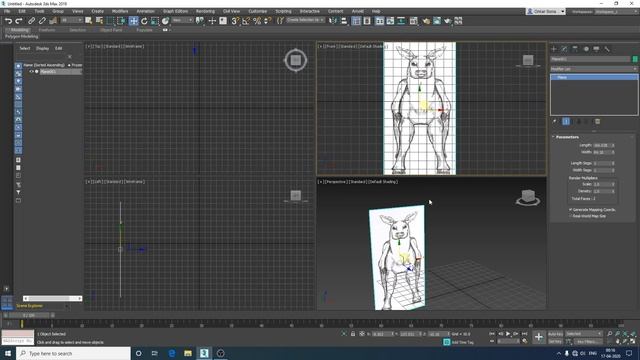The width and height of the screenshot is (640, 360).
Task: Click the Remove Modifier trash icon
Action: click(598, 121)
